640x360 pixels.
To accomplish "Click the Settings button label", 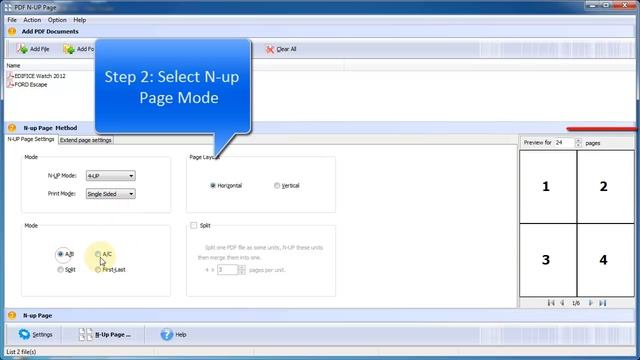I will click(42, 334).
